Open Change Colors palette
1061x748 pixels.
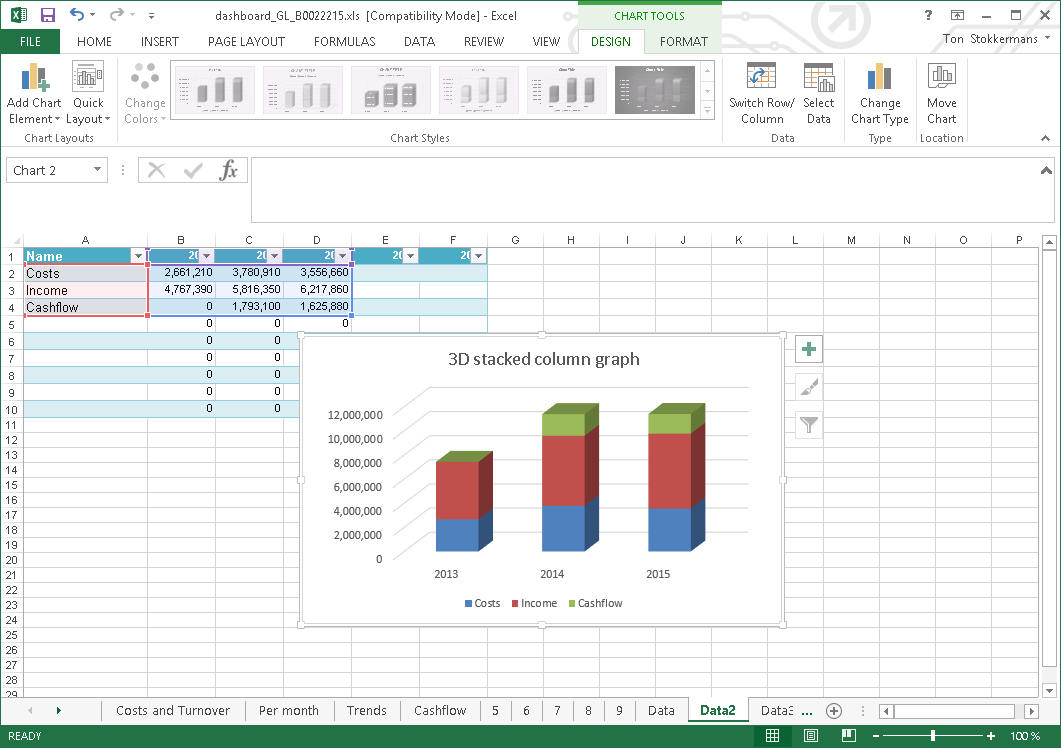tap(145, 93)
